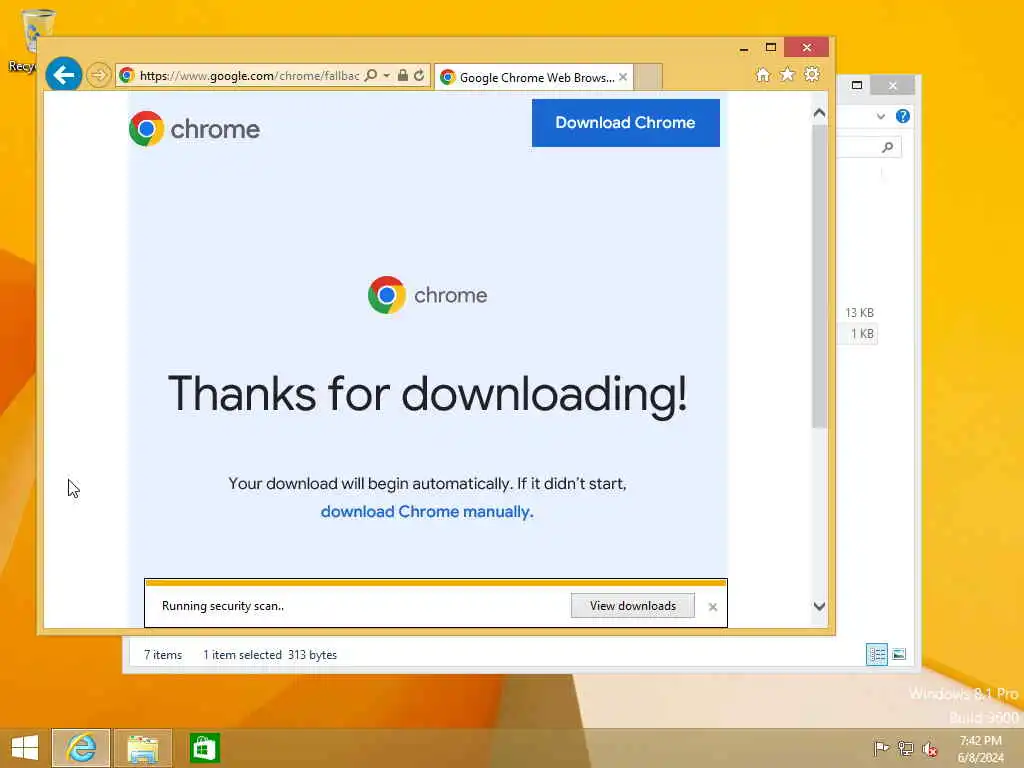
Task: Maximize the Internet Explorer window
Action: [x=771, y=47]
